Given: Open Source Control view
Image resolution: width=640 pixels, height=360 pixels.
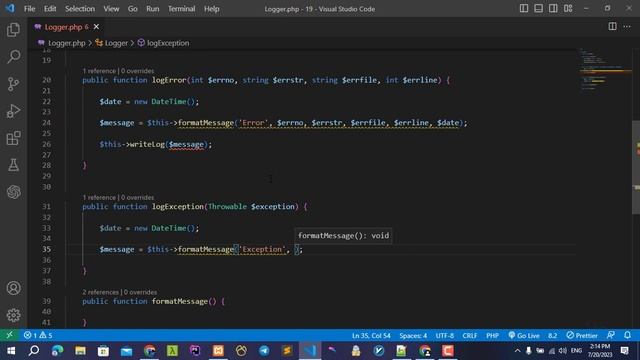Looking at the screenshot, I should coord(13,84).
